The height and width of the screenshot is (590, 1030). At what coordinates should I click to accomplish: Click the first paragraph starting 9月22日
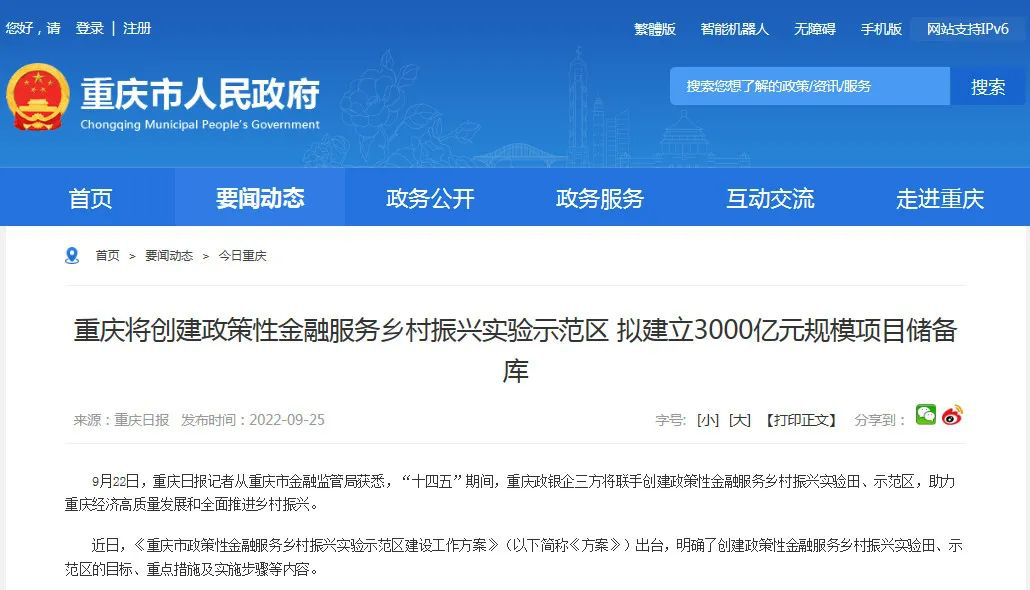tap(510, 493)
